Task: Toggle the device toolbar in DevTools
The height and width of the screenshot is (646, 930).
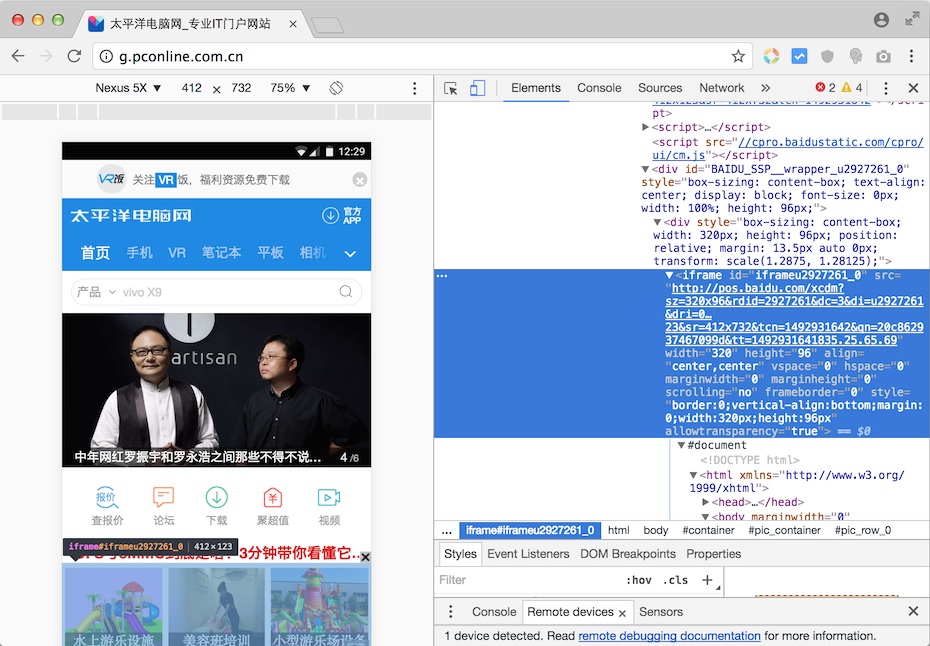Action: coord(477,88)
